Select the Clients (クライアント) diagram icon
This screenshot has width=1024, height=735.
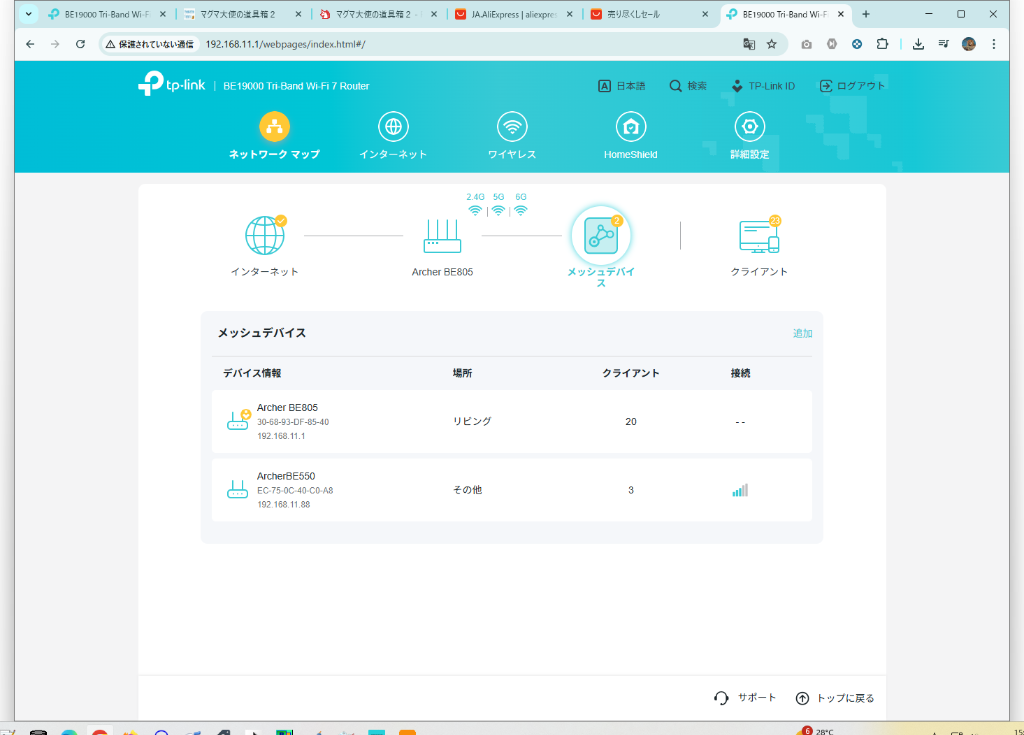coord(759,236)
